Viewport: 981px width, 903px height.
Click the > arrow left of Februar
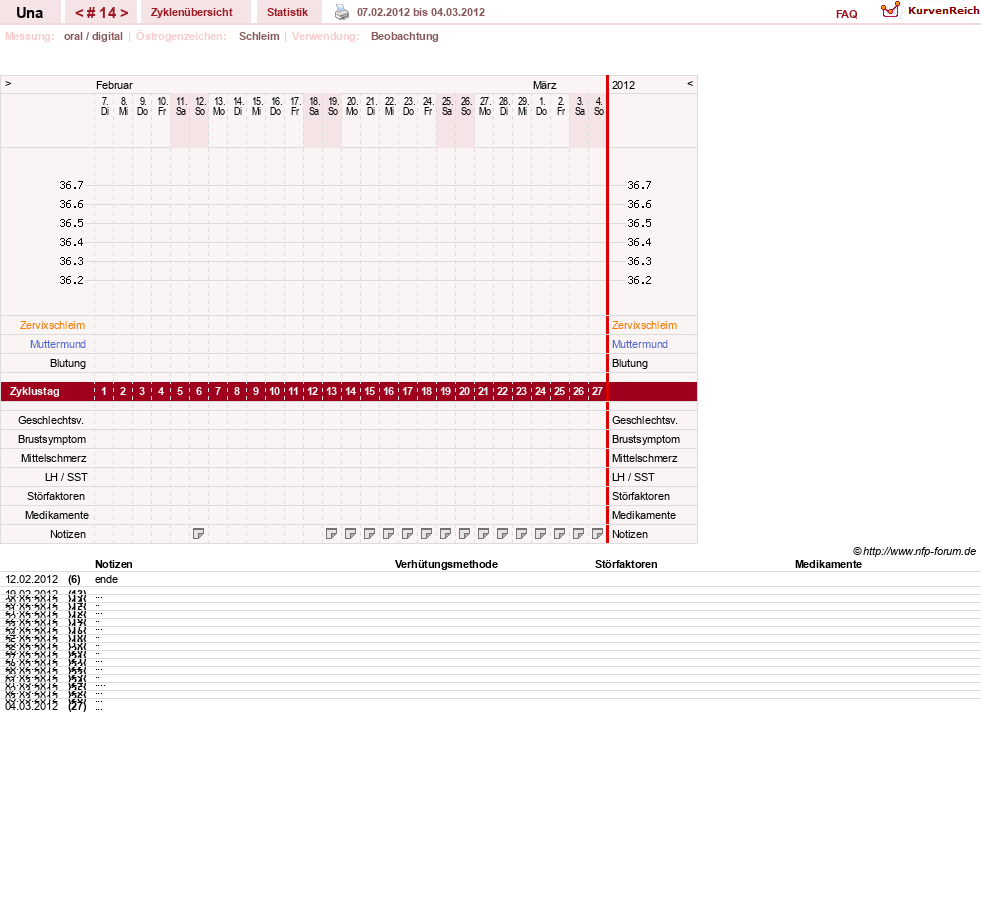coord(8,83)
